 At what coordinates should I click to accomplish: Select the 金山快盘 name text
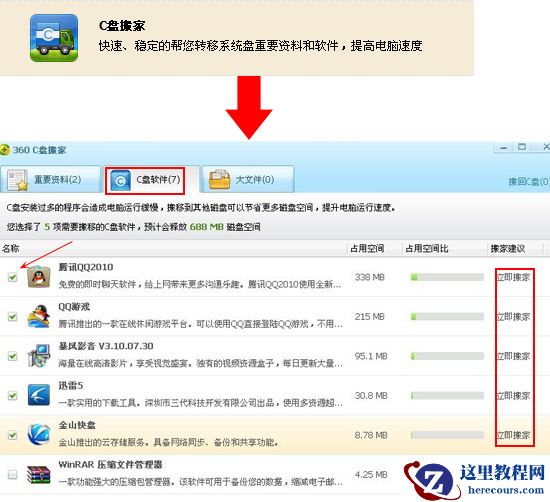77,425
